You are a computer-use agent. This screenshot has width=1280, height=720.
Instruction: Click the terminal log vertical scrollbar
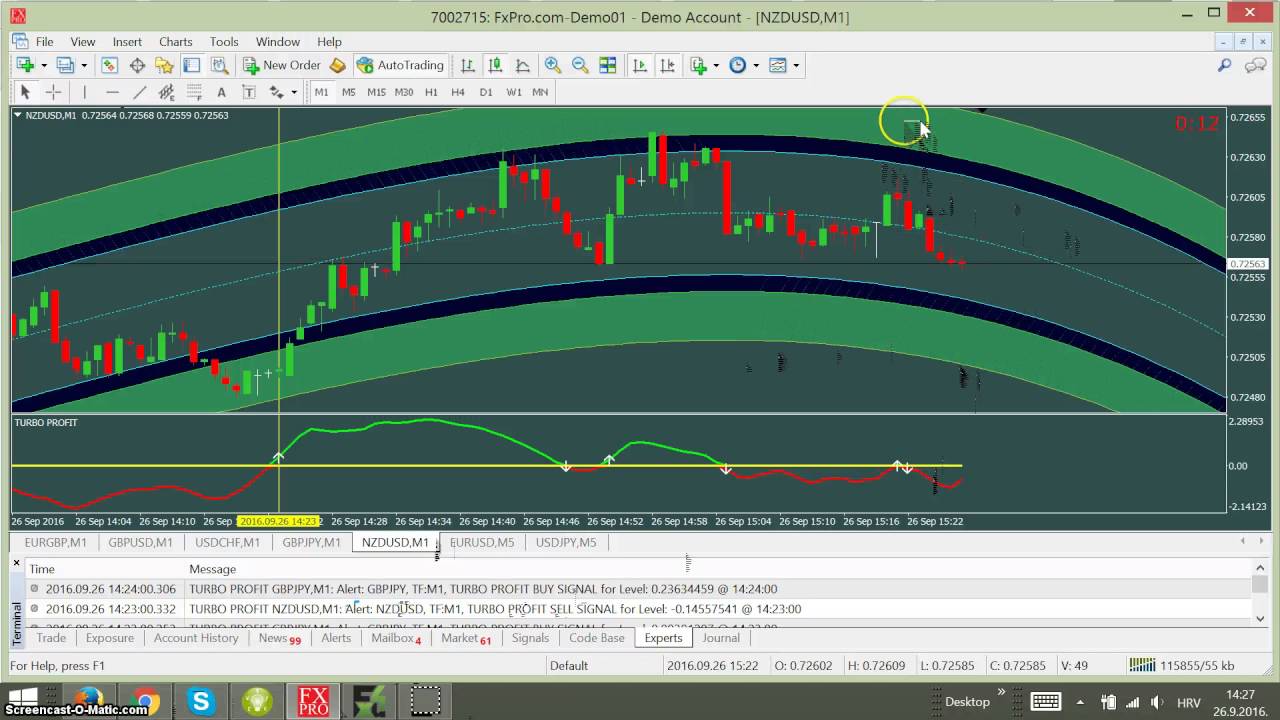[x=1259, y=584]
